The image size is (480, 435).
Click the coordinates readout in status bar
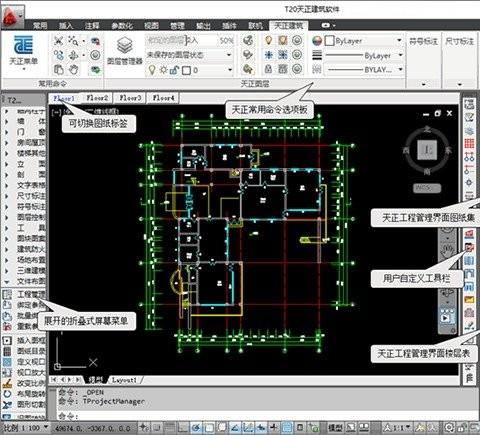pyautogui.click(x=93, y=427)
